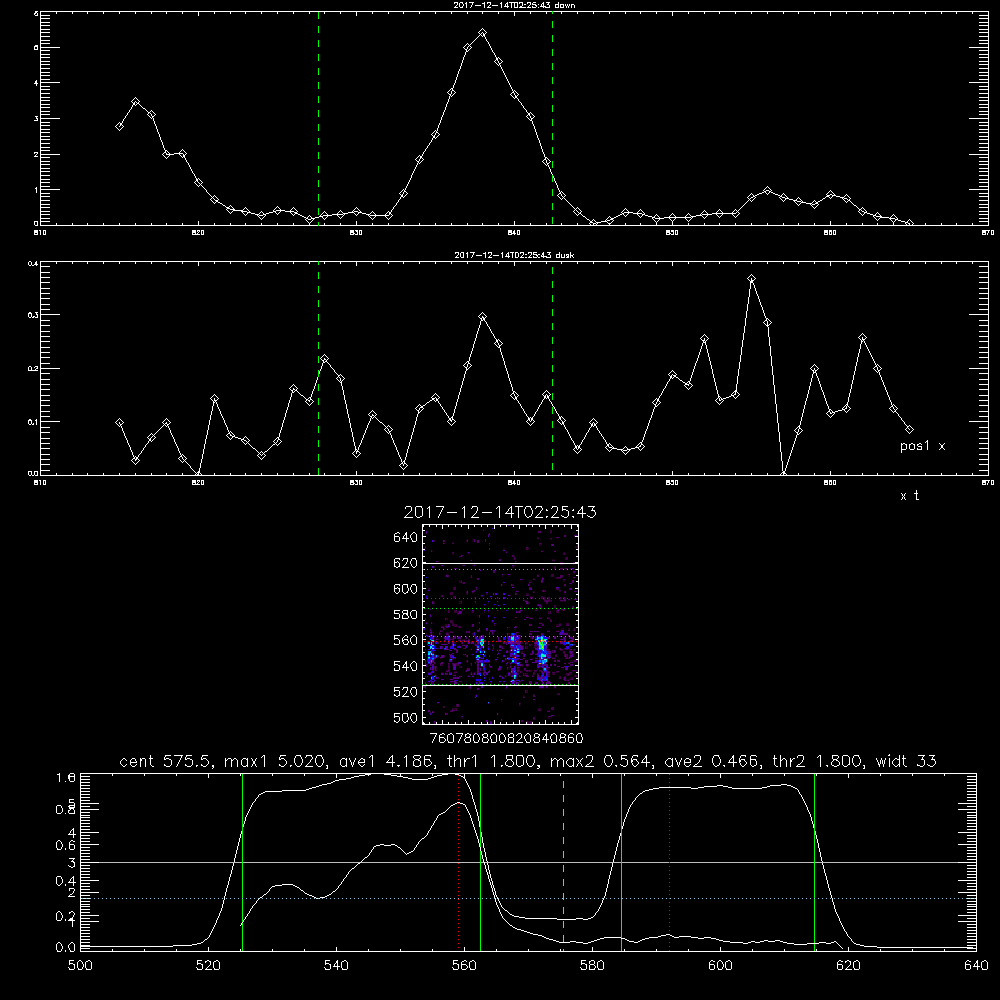Click the '580' y-axis label beside spectrogram
Screen dimensions: 1000x1000
coord(406,615)
